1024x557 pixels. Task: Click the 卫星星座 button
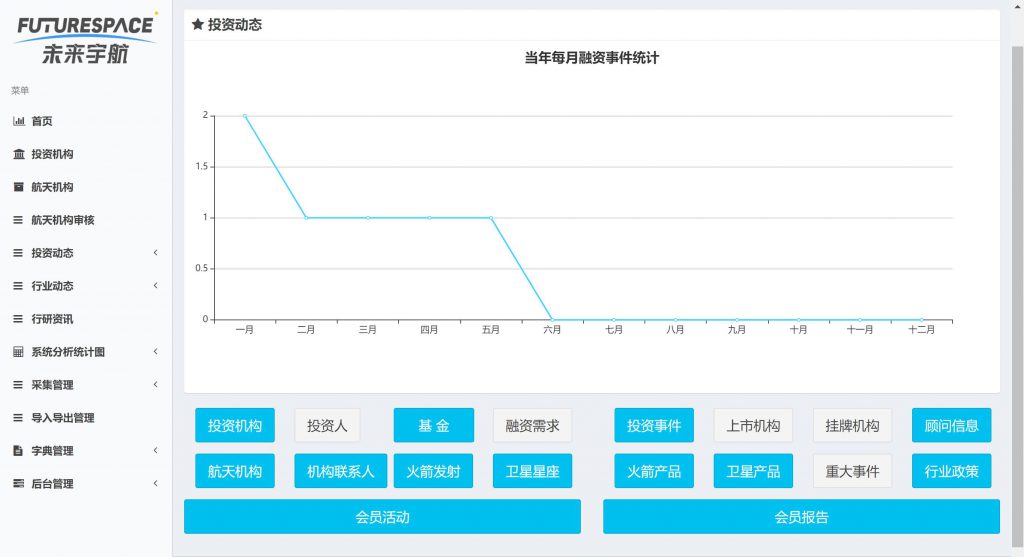[x=532, y=471]
